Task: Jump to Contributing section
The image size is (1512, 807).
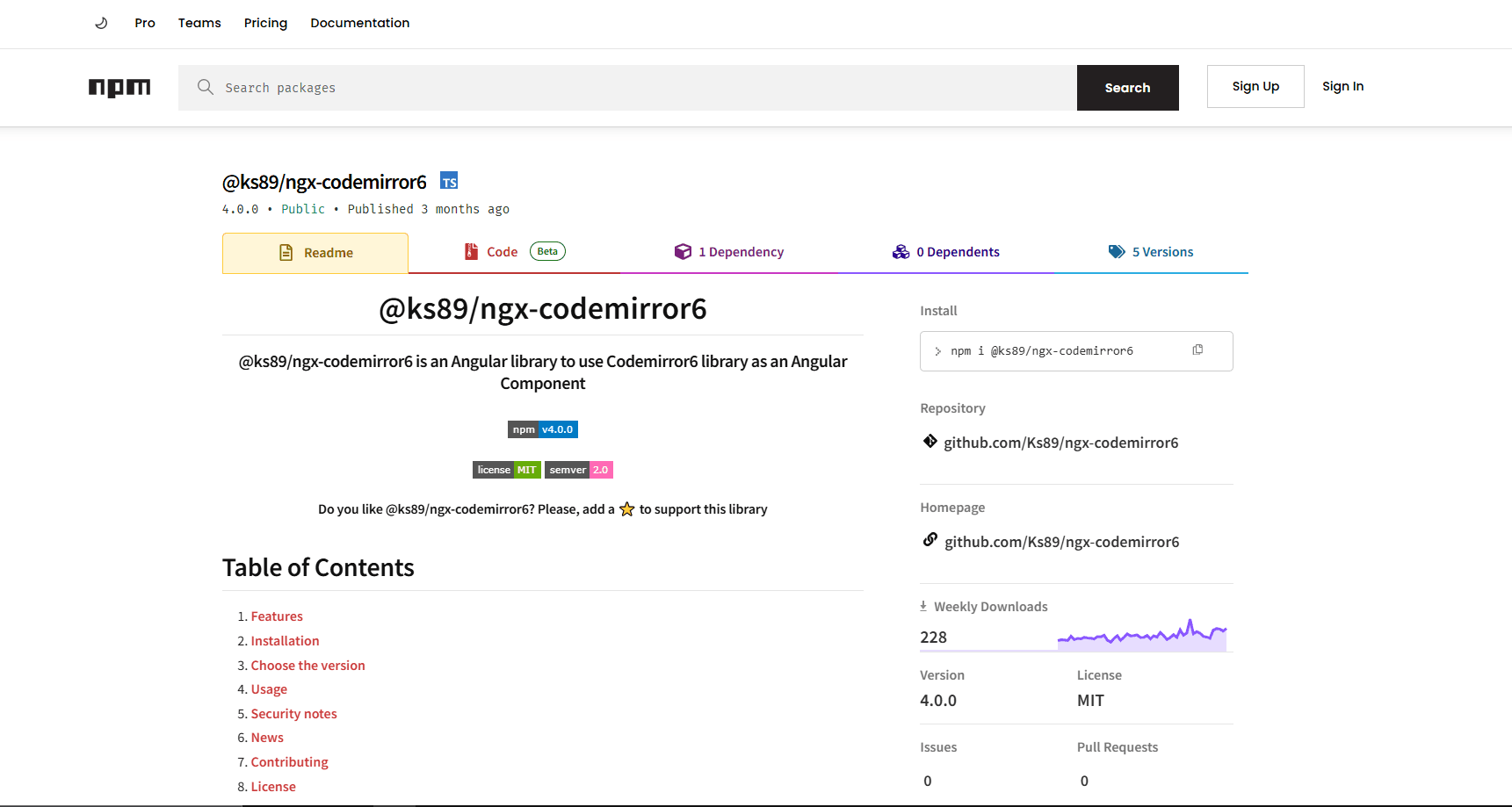Action: (289, 762)
